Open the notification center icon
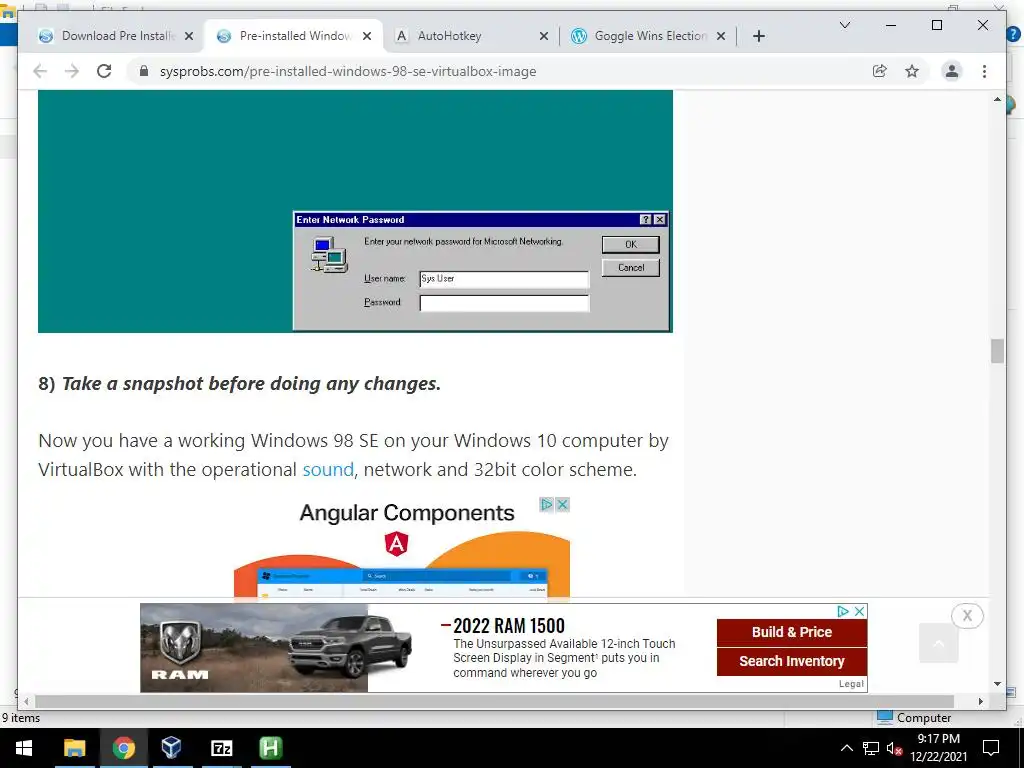 tap(991, 748)
